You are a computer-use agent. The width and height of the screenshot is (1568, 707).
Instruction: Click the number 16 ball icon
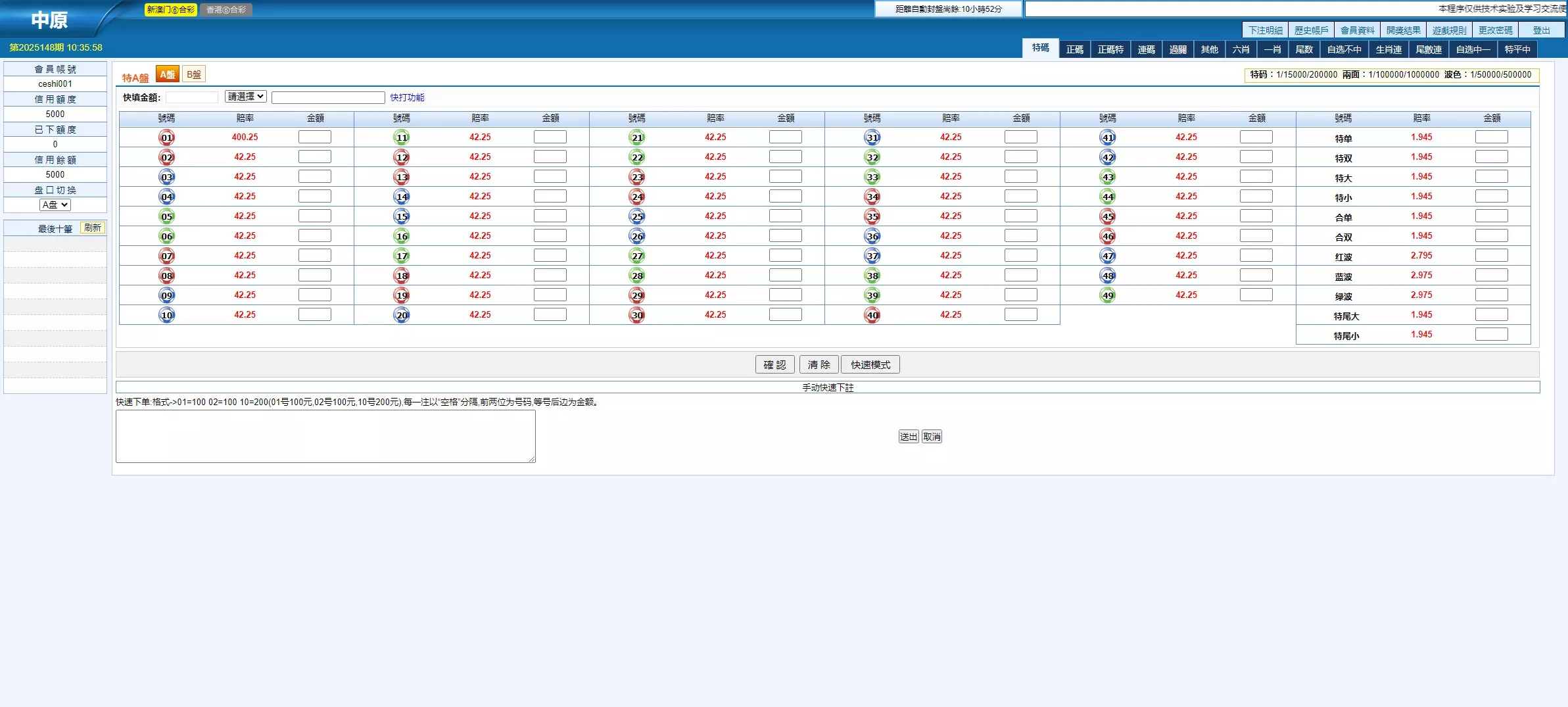[x=402, y=236]
